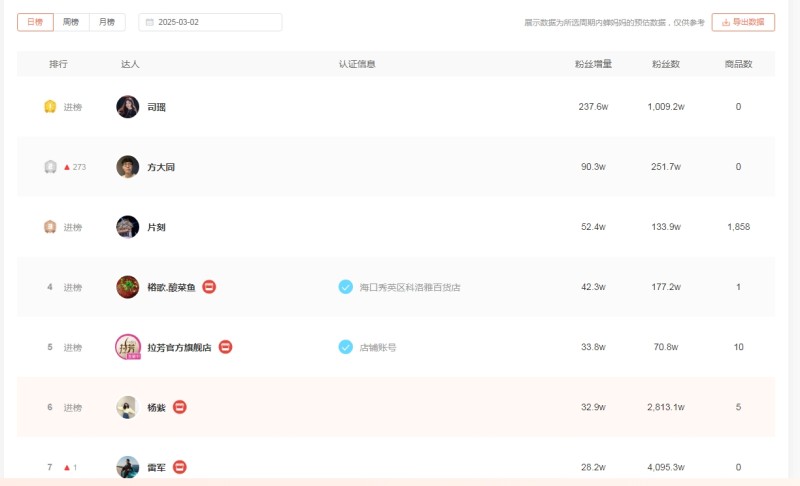Click the 粉丝数 column header
Image resolution: width=800 pixels, height=486 pixels.
click(666, 64)
